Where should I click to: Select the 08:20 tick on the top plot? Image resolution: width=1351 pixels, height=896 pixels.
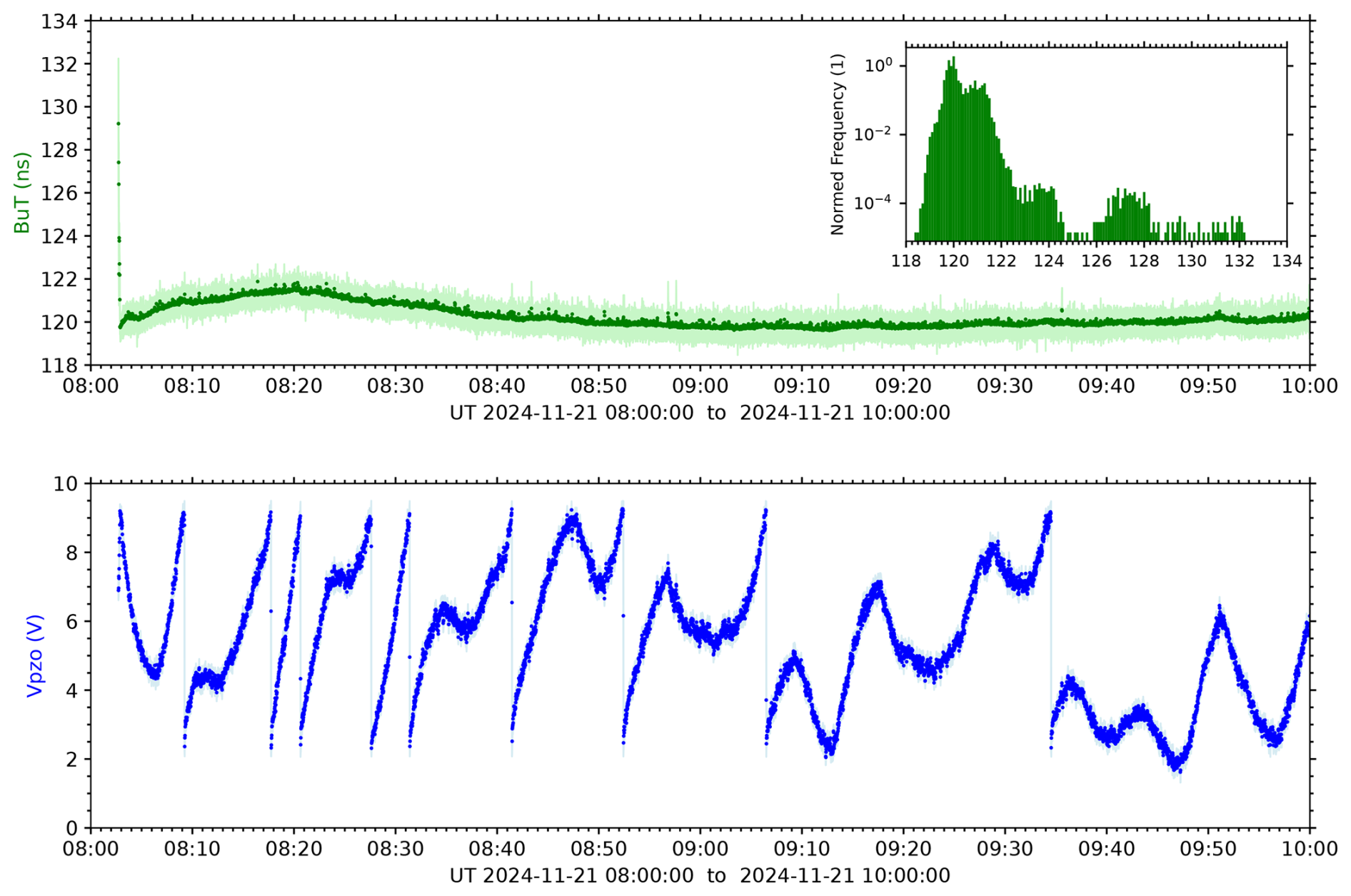tap(293, 386)
